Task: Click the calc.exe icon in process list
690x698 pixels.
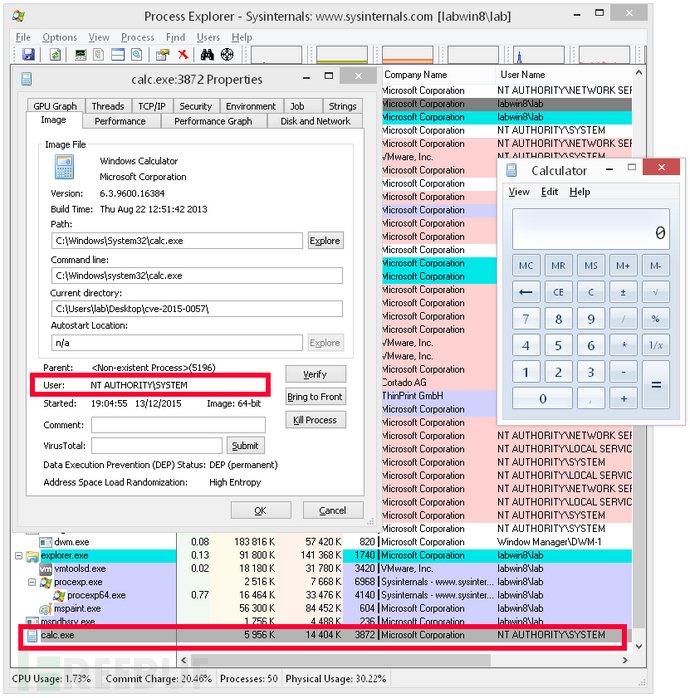Action: click(x=32, y=636)
